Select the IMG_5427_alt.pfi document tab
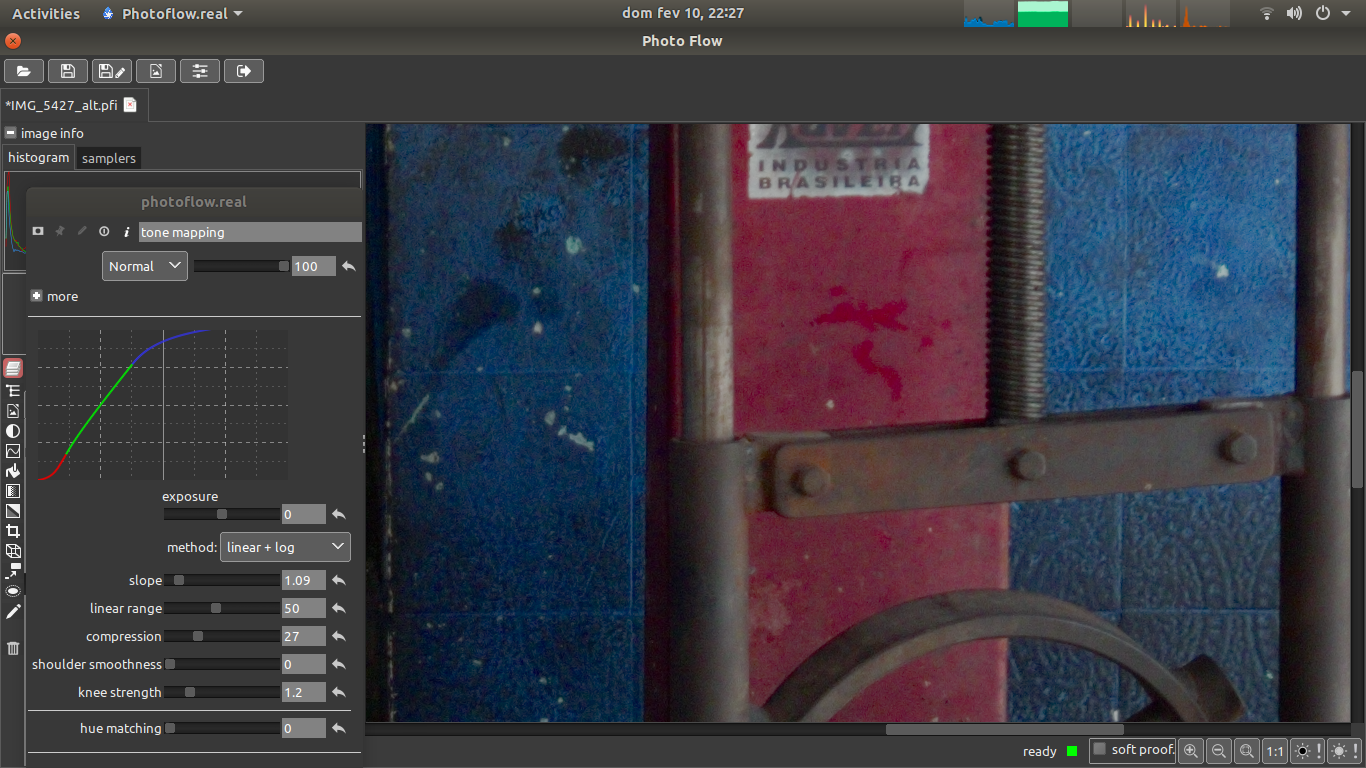1366x768 pixels. click(x=61, y=105)
